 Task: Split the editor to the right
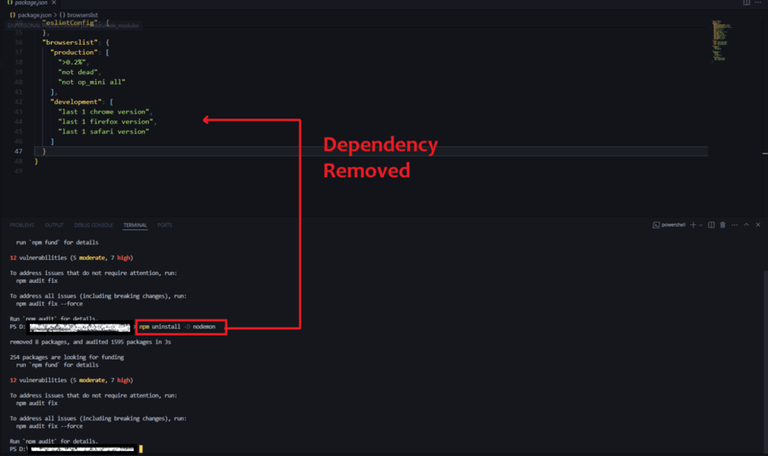746,3
